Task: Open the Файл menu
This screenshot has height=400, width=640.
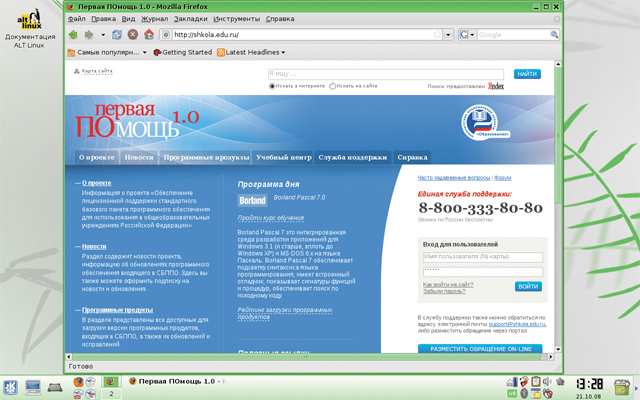Action: tap(76, 19)
